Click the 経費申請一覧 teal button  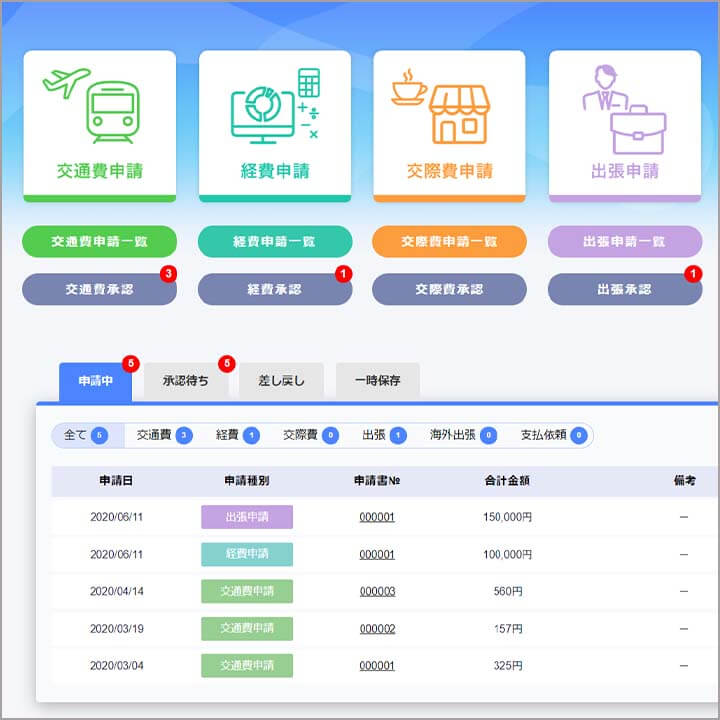pos(275,241)
